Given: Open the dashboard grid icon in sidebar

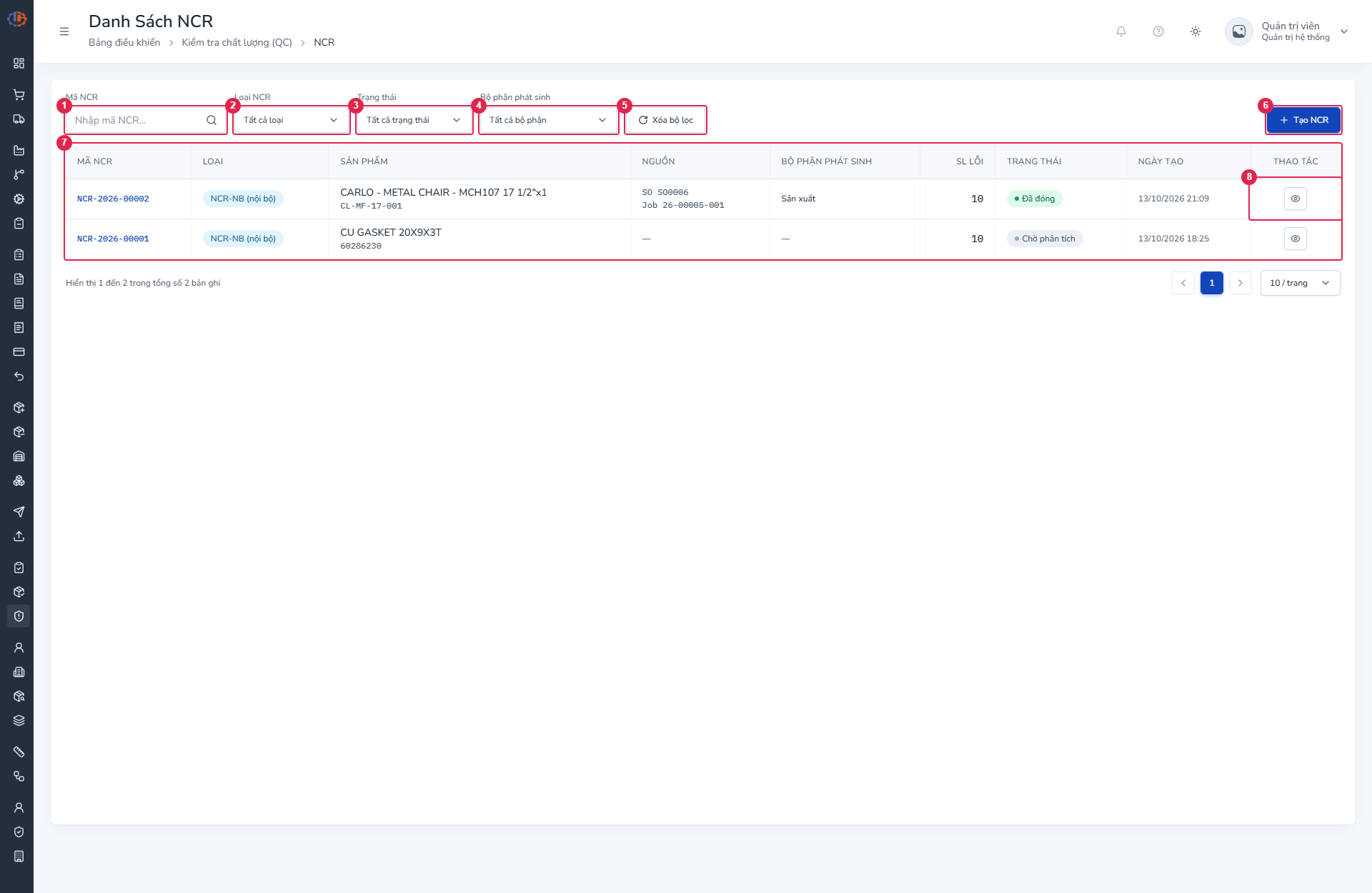Looking at the screenshot, I should 19,64.
